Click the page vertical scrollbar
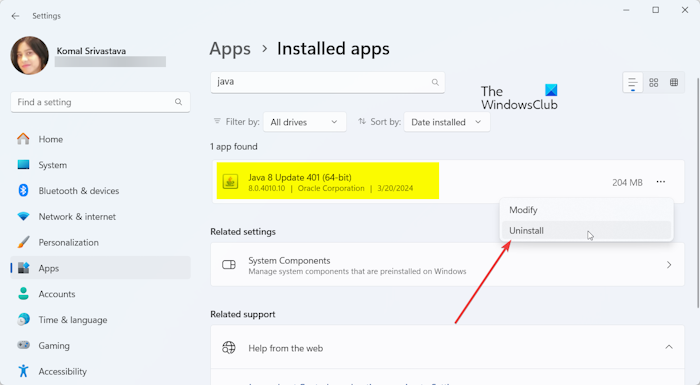 point(698,192)
